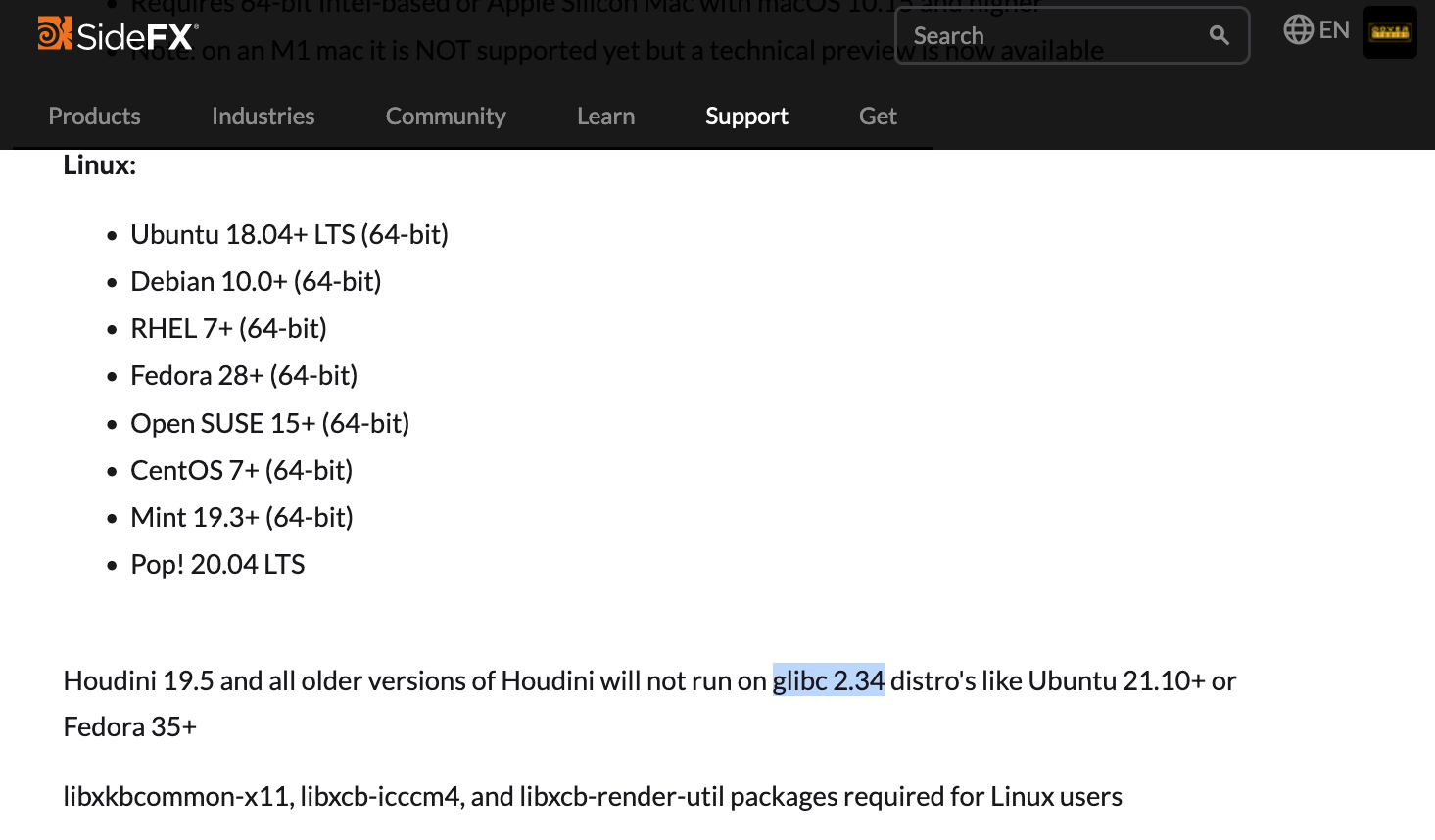Click 'RHEL 7+ (64-bit)' list item
This screenshot has height=840, width=1435.
pyautogui.click(x=228, y=328)
